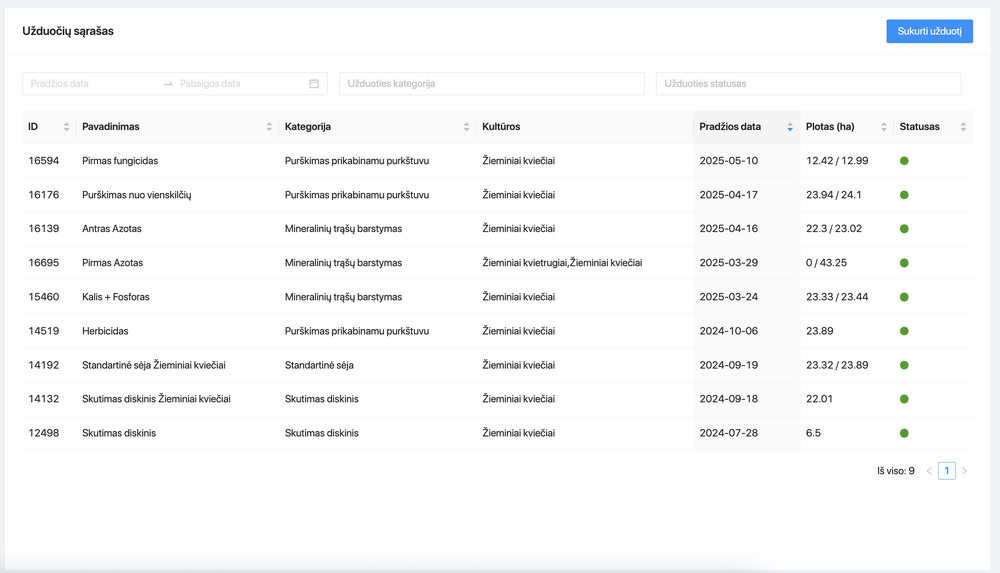Select start date 2025-03-29 cell
This screenshot has width=1000, height=573.
click(x=728, y=263)
